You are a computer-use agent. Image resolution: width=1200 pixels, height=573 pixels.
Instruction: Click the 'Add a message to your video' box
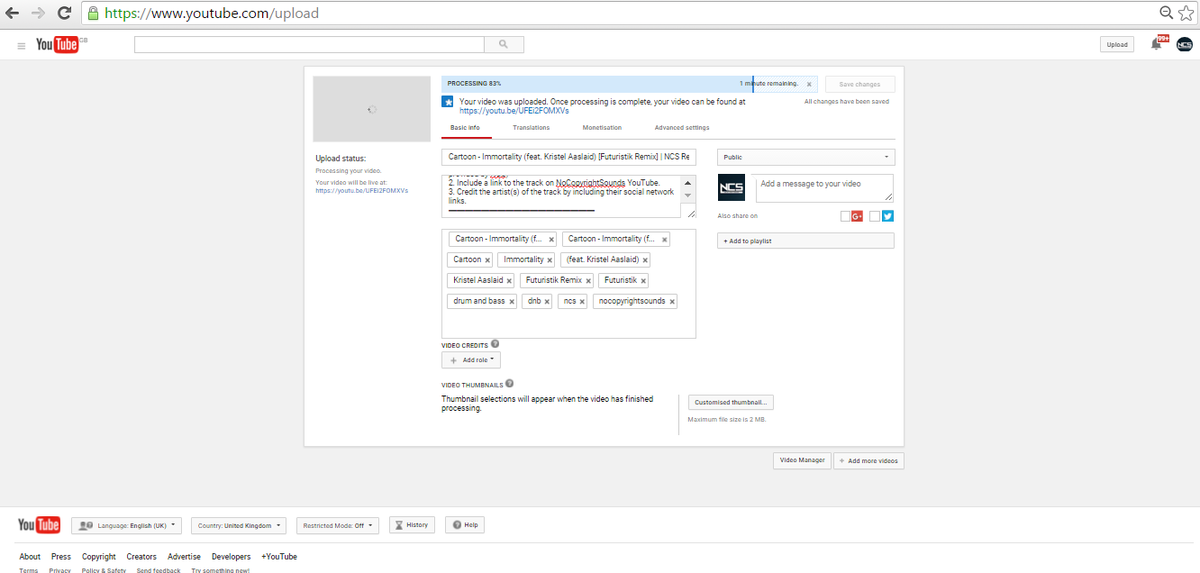pyautogui.click(x=824, y=188)
